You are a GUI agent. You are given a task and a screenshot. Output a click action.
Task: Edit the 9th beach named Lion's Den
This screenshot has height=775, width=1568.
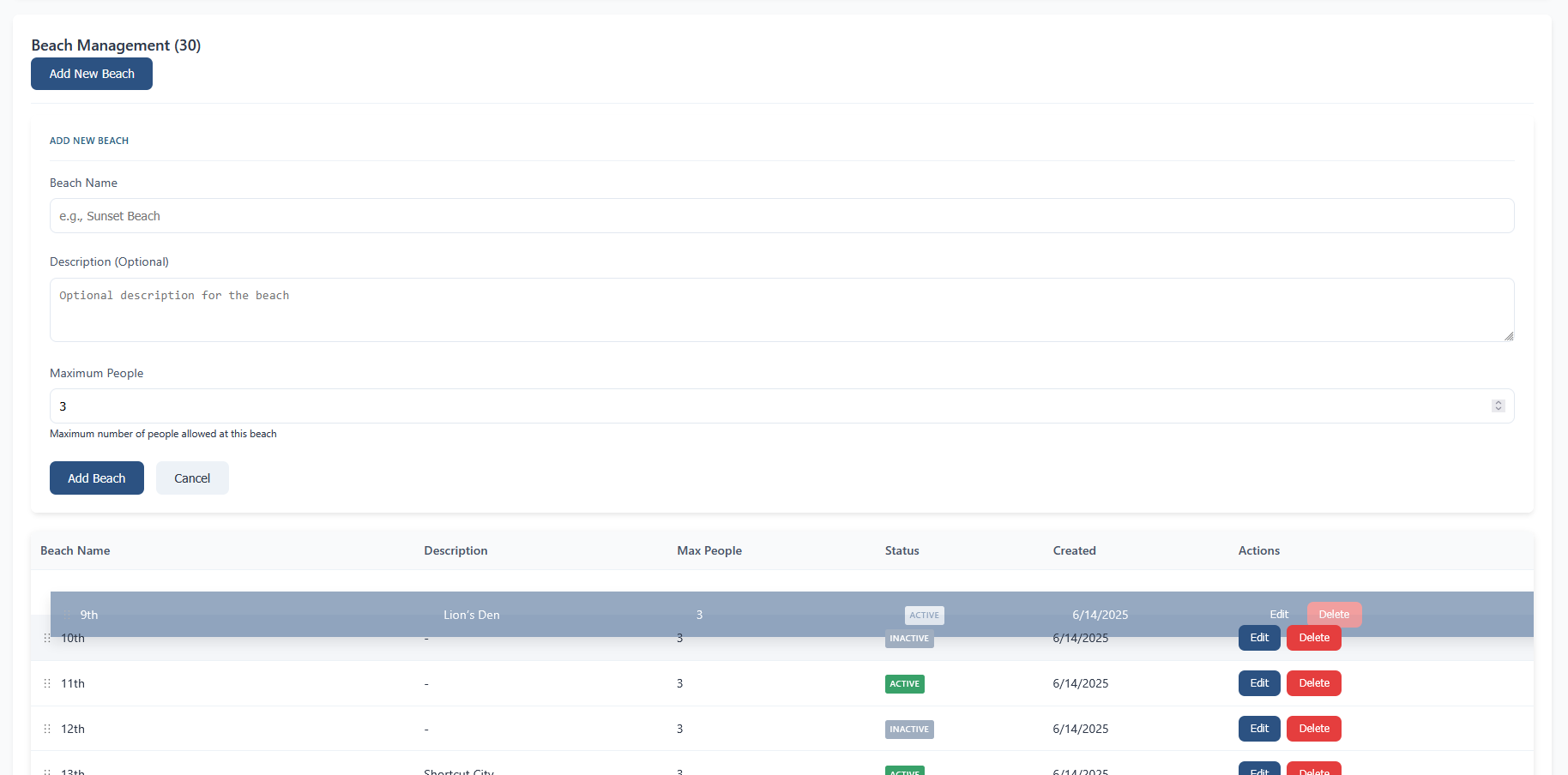coord(1279,614)
